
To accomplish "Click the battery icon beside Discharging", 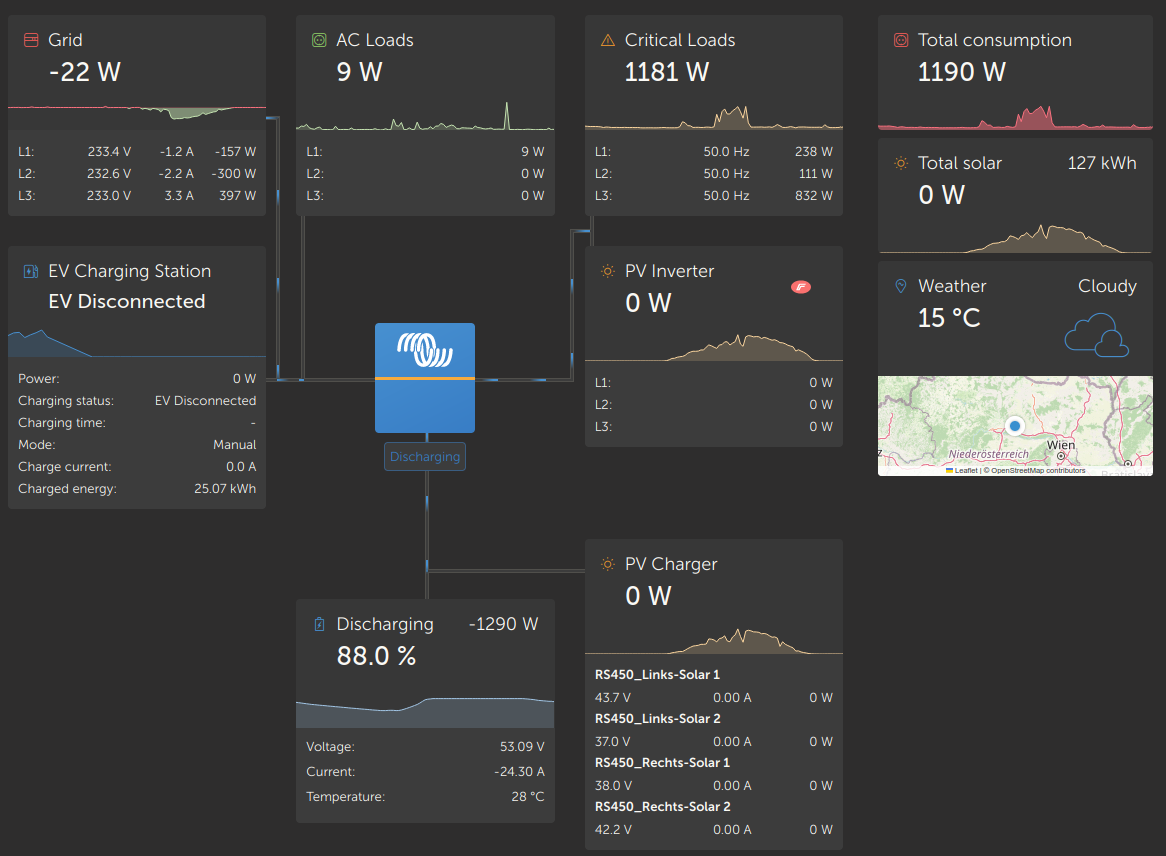I will tap(319, 624).
